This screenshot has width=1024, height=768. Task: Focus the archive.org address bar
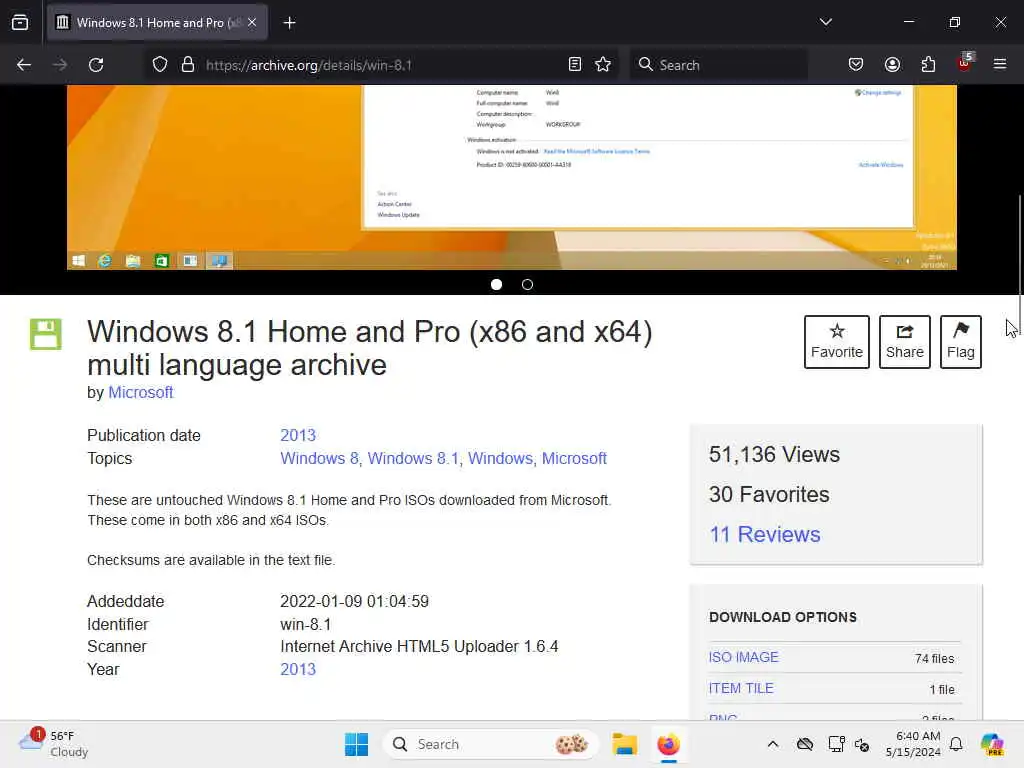pos(379,65)
